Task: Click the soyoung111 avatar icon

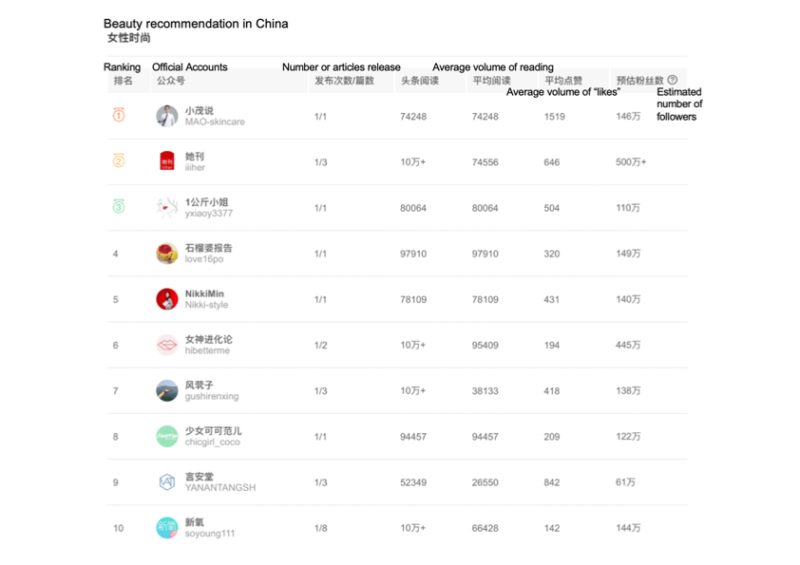Action: [167, 528]
